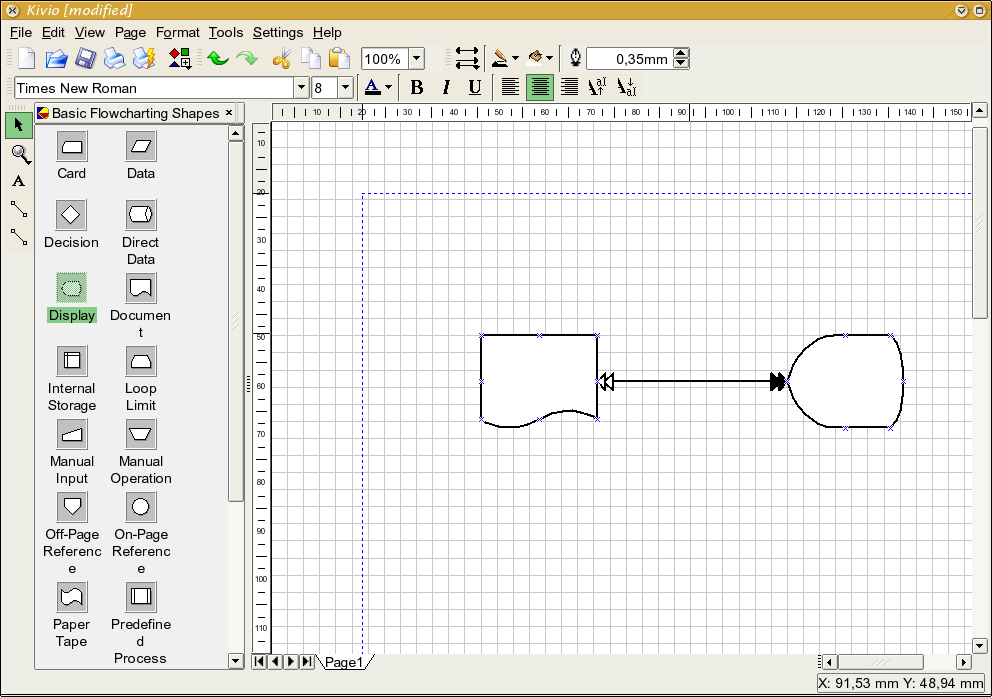The width and height of the screenshot is (992, 697).
Task: Undo the last action with the green arrow
Action: (x=218, y=59)
